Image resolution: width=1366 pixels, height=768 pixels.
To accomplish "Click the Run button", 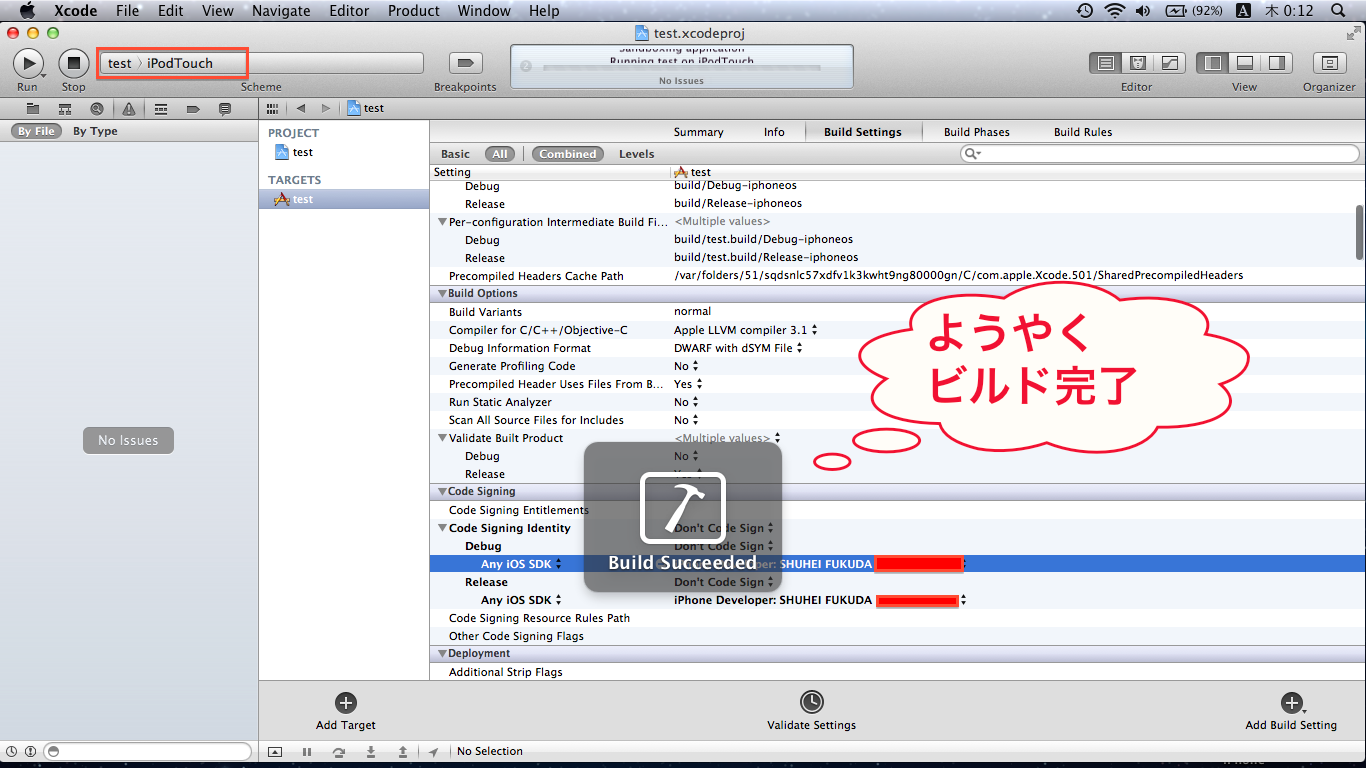I will coord(28,63).
